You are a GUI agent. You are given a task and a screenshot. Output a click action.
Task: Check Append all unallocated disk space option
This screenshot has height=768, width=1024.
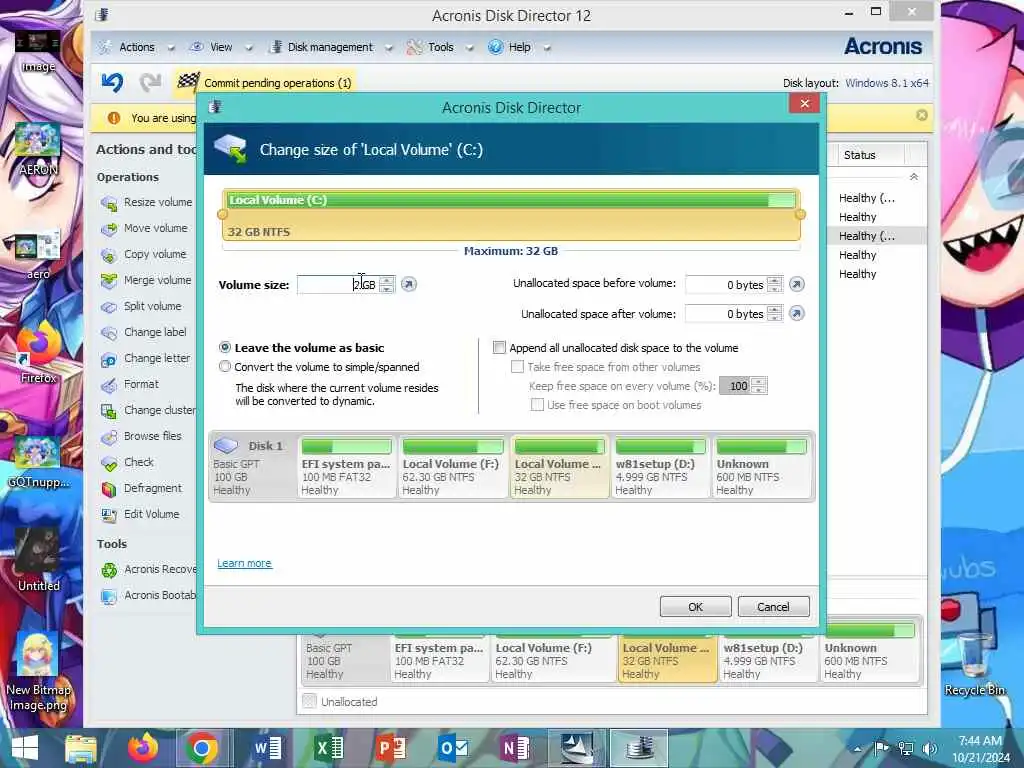coord(500,347)
